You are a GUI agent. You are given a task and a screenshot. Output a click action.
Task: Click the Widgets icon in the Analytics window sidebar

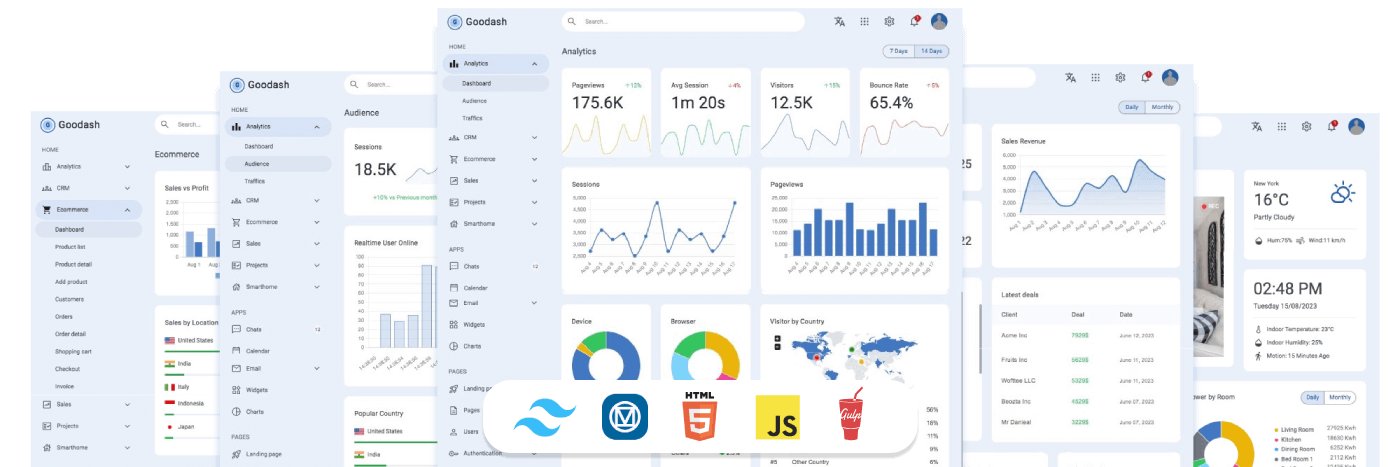click(454, 324)
